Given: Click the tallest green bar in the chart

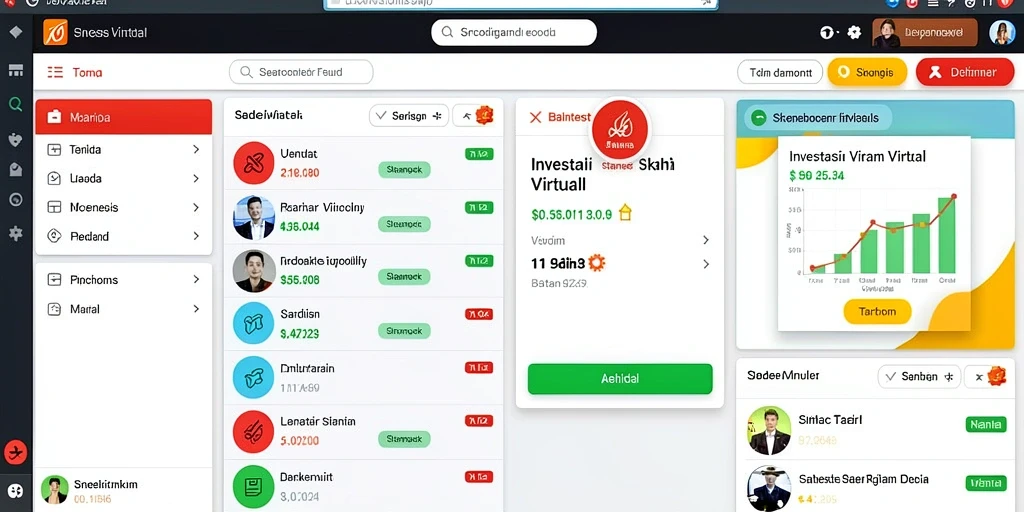Looking at the screenshot, I should (x=946, y=235).
